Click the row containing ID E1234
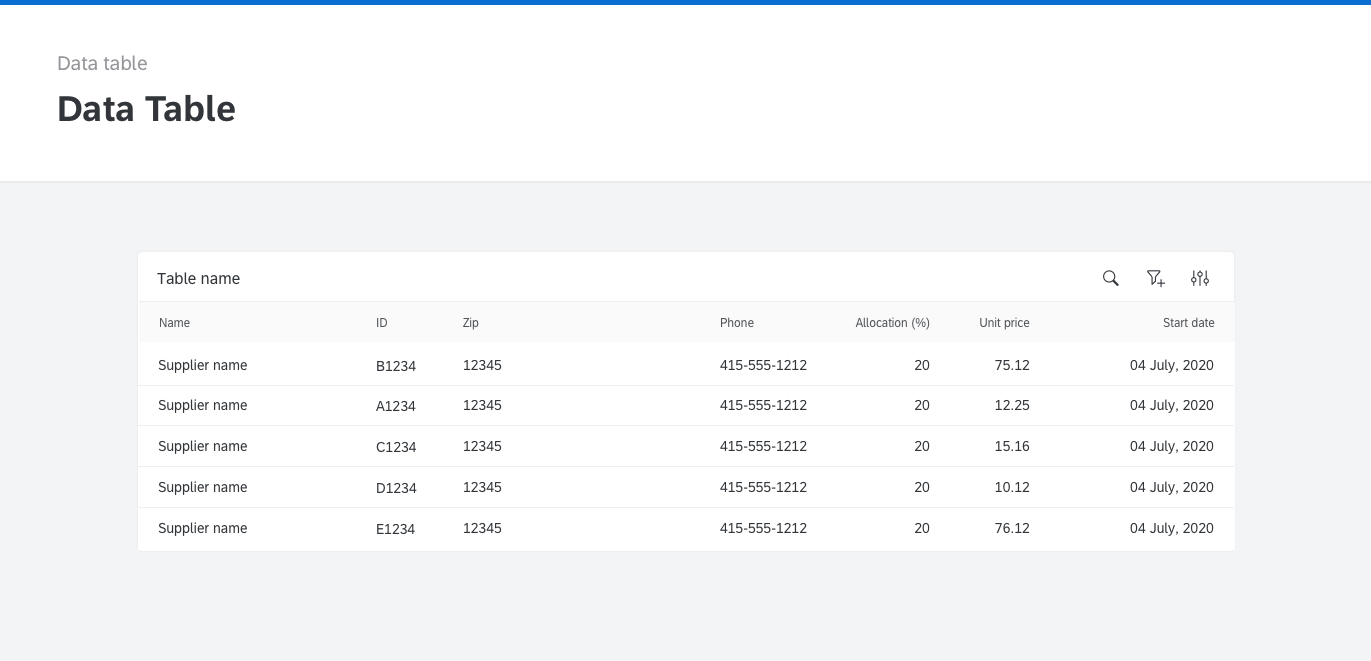The height and width of the screenshot is (661, 1371). pos(396,528)
